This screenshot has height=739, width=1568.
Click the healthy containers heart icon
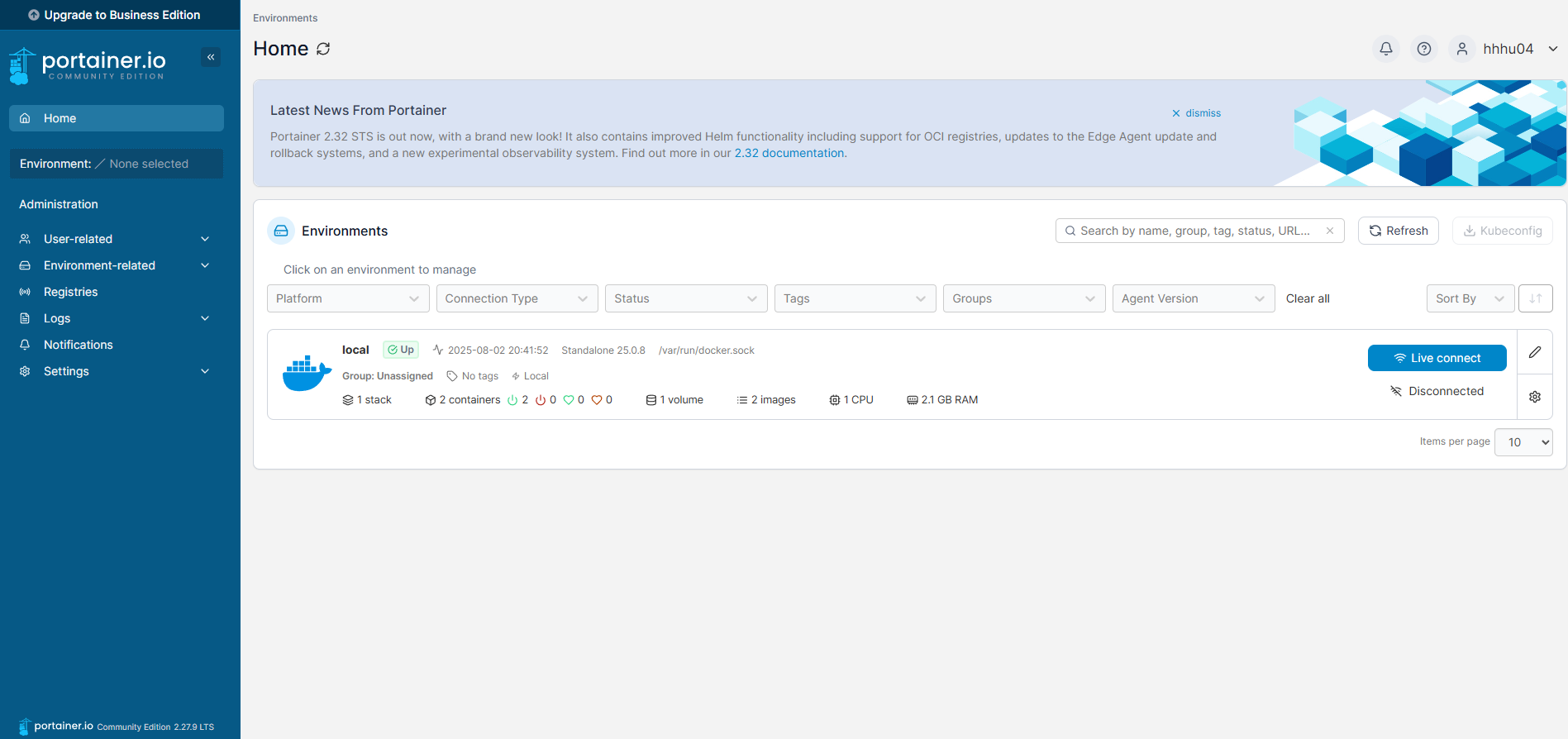pyautogui.click(x=569, y=400)
